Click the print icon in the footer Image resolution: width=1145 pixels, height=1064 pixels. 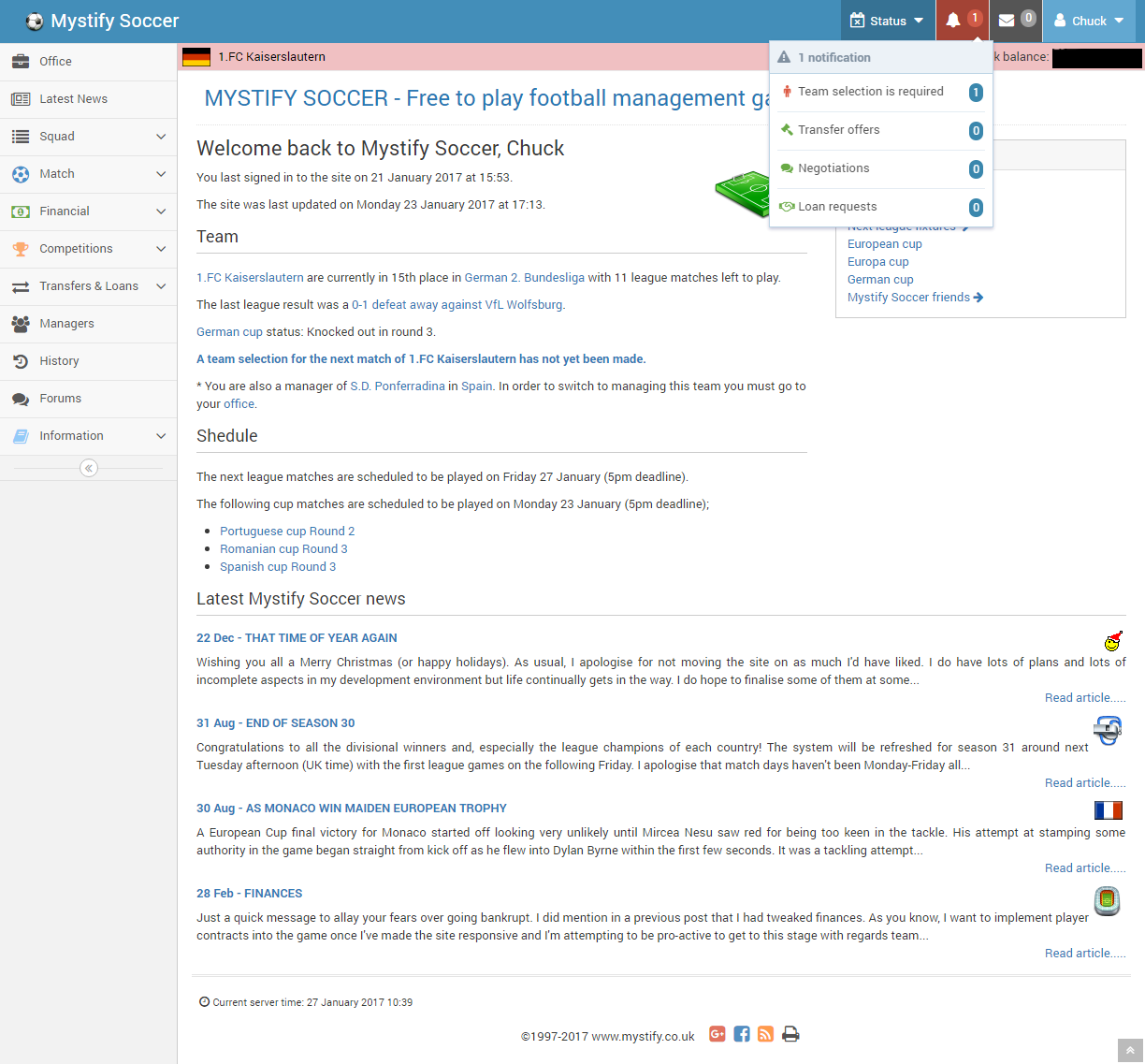(790, 1034)
